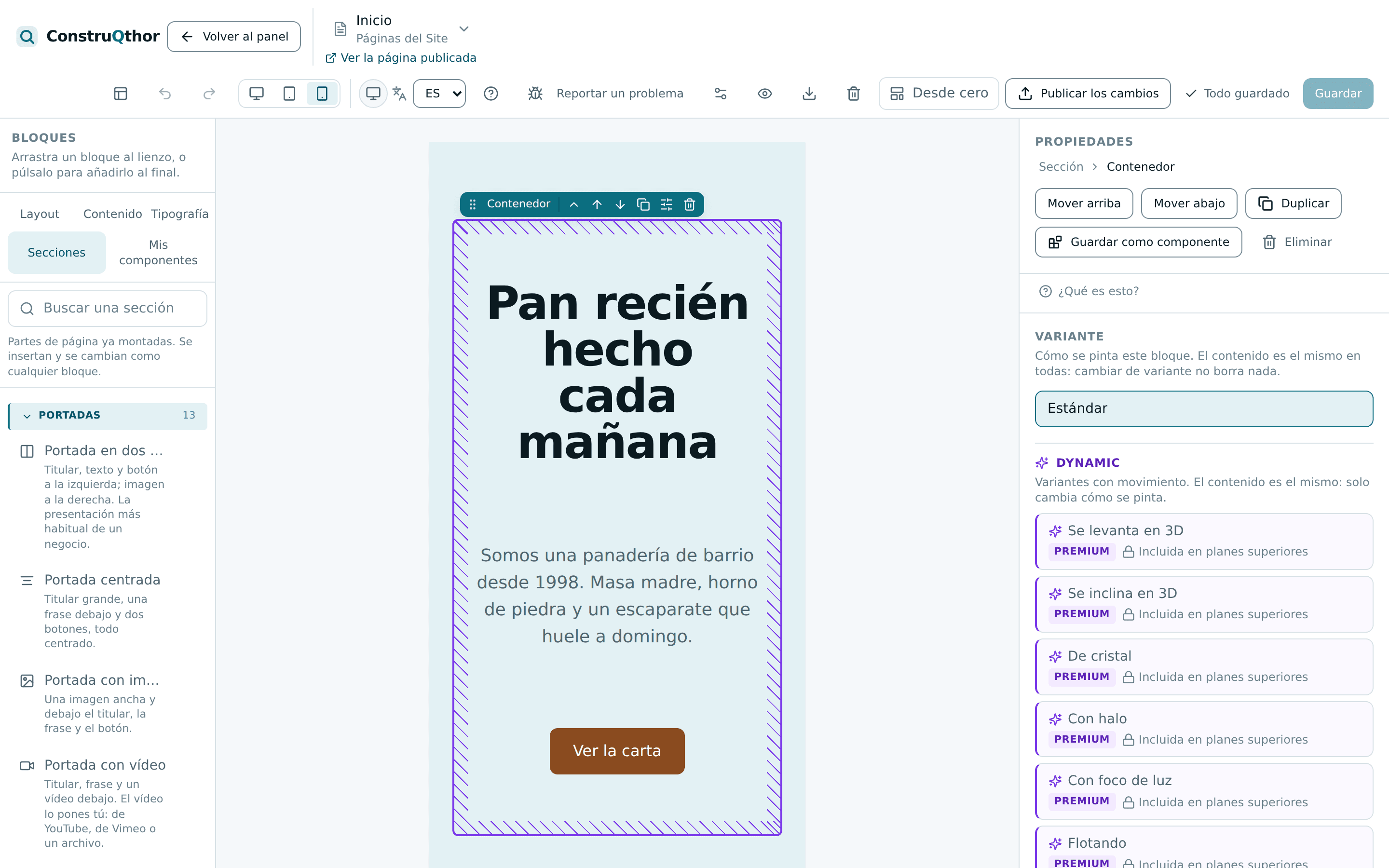Toggle the preview eye icon
This screenshot has height=868, width=1389.
(764, 94)
